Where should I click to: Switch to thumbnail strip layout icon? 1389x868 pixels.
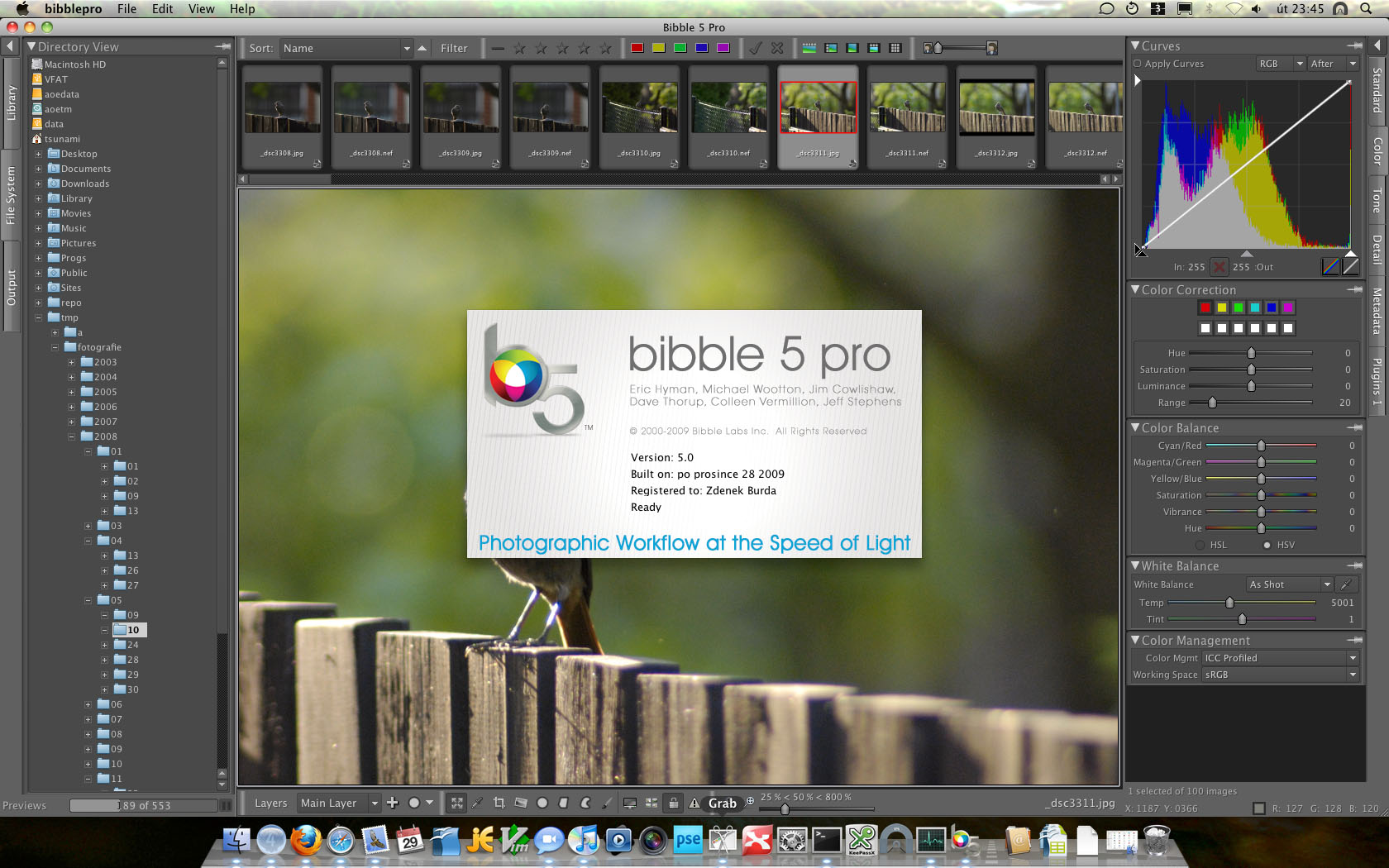point(809,48)
